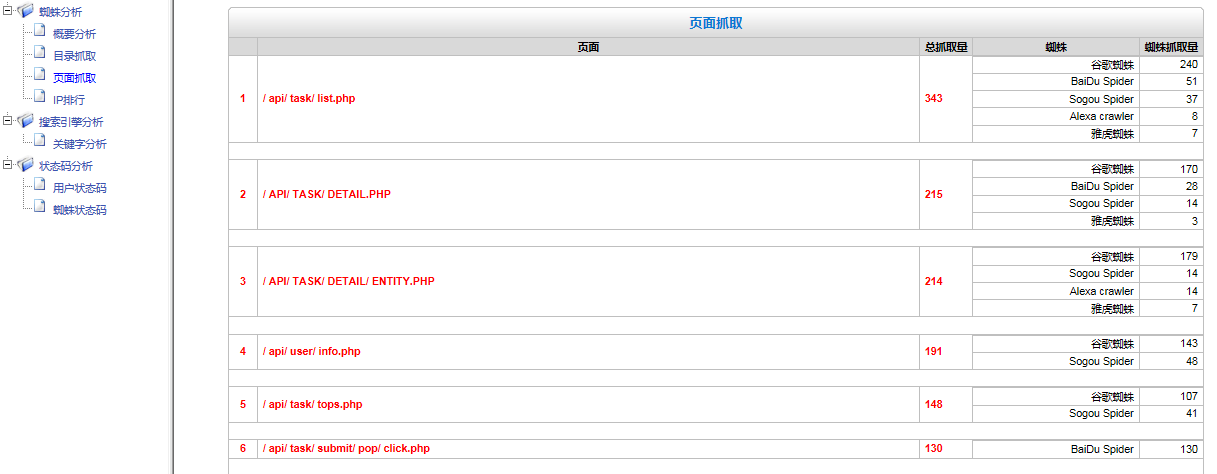The image size is (1217, 474).
Task: Click the page icon beside 蜘蛛状态码
Action: click(40, 208)
